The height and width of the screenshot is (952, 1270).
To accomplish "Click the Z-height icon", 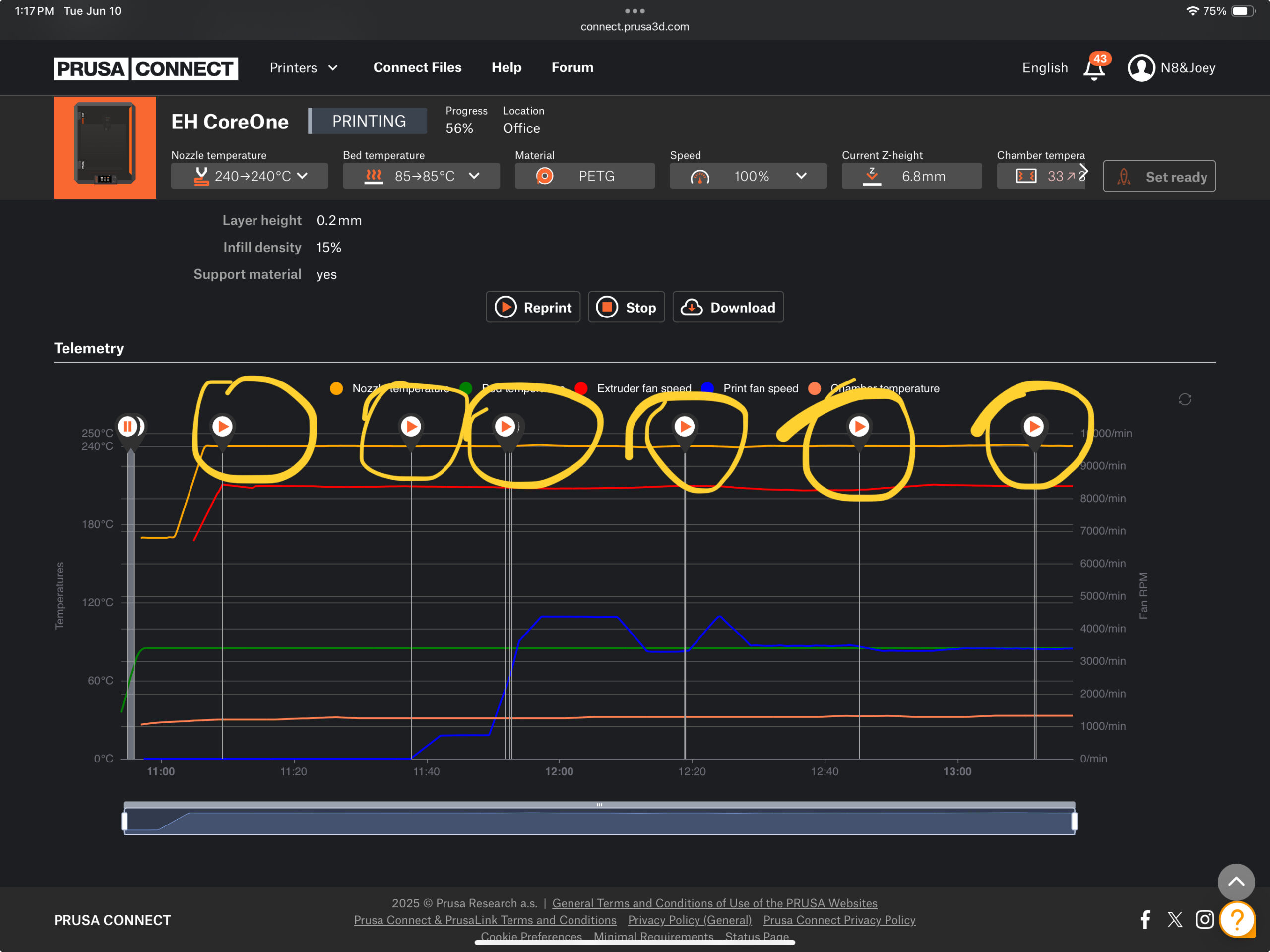I will [872, 176].
